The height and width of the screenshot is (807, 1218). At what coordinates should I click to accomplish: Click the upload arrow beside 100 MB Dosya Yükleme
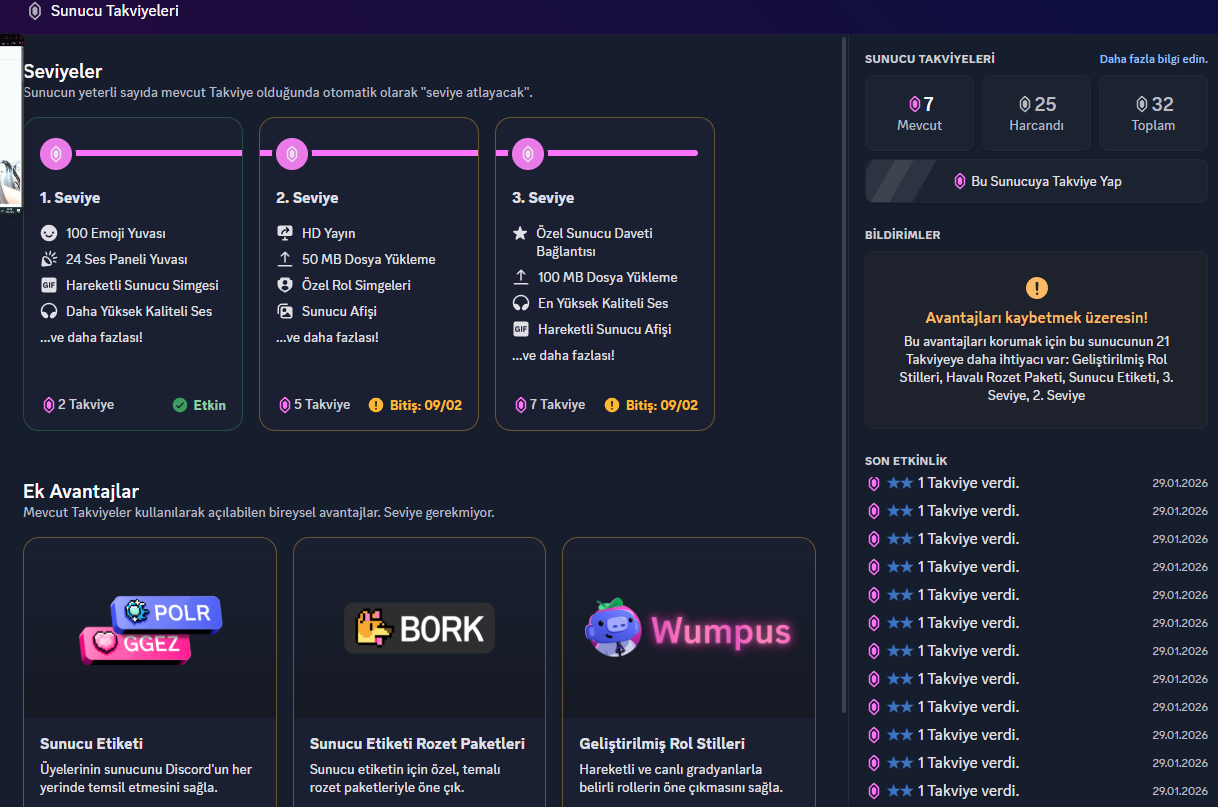520,277
